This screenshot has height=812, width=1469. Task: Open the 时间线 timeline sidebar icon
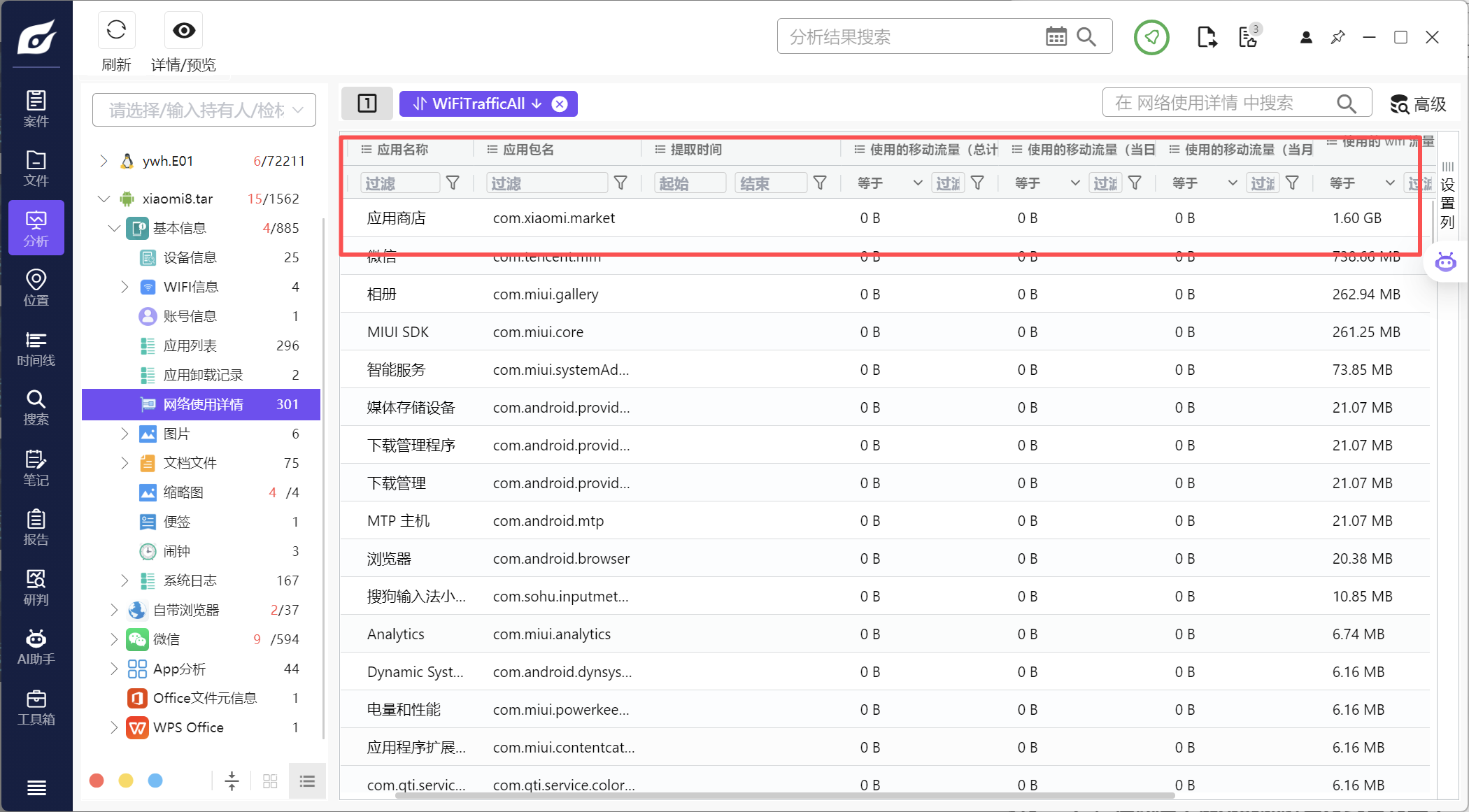tap(36, 348)
